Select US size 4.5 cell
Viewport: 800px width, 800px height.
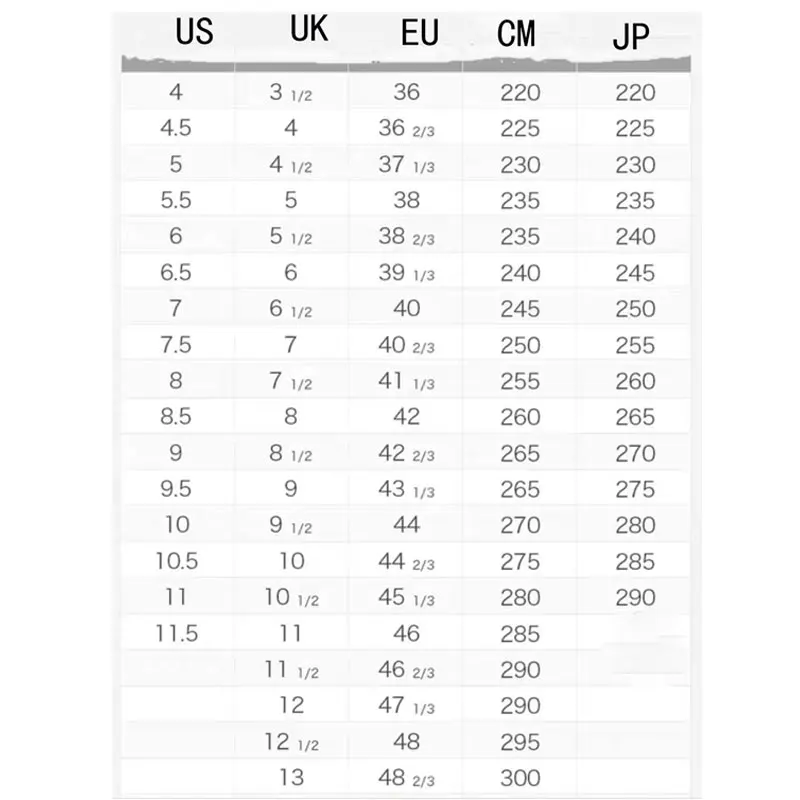[176, 128]
